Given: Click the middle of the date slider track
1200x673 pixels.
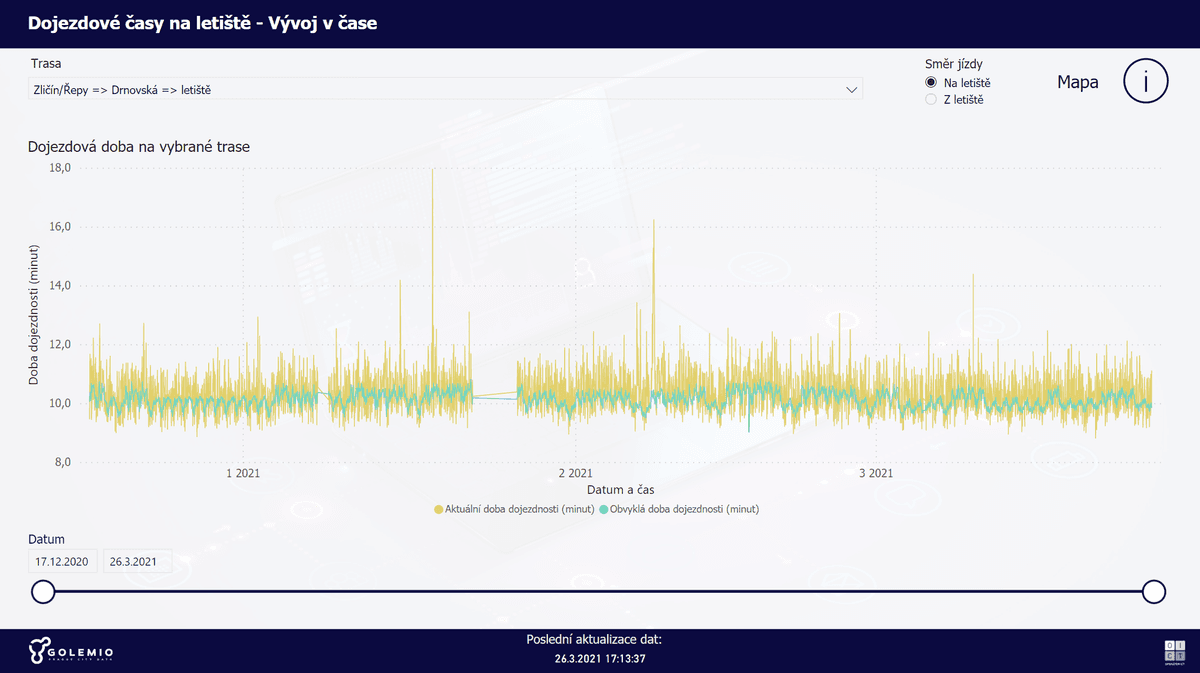Looking at the screenshot, I should (598, 592).
